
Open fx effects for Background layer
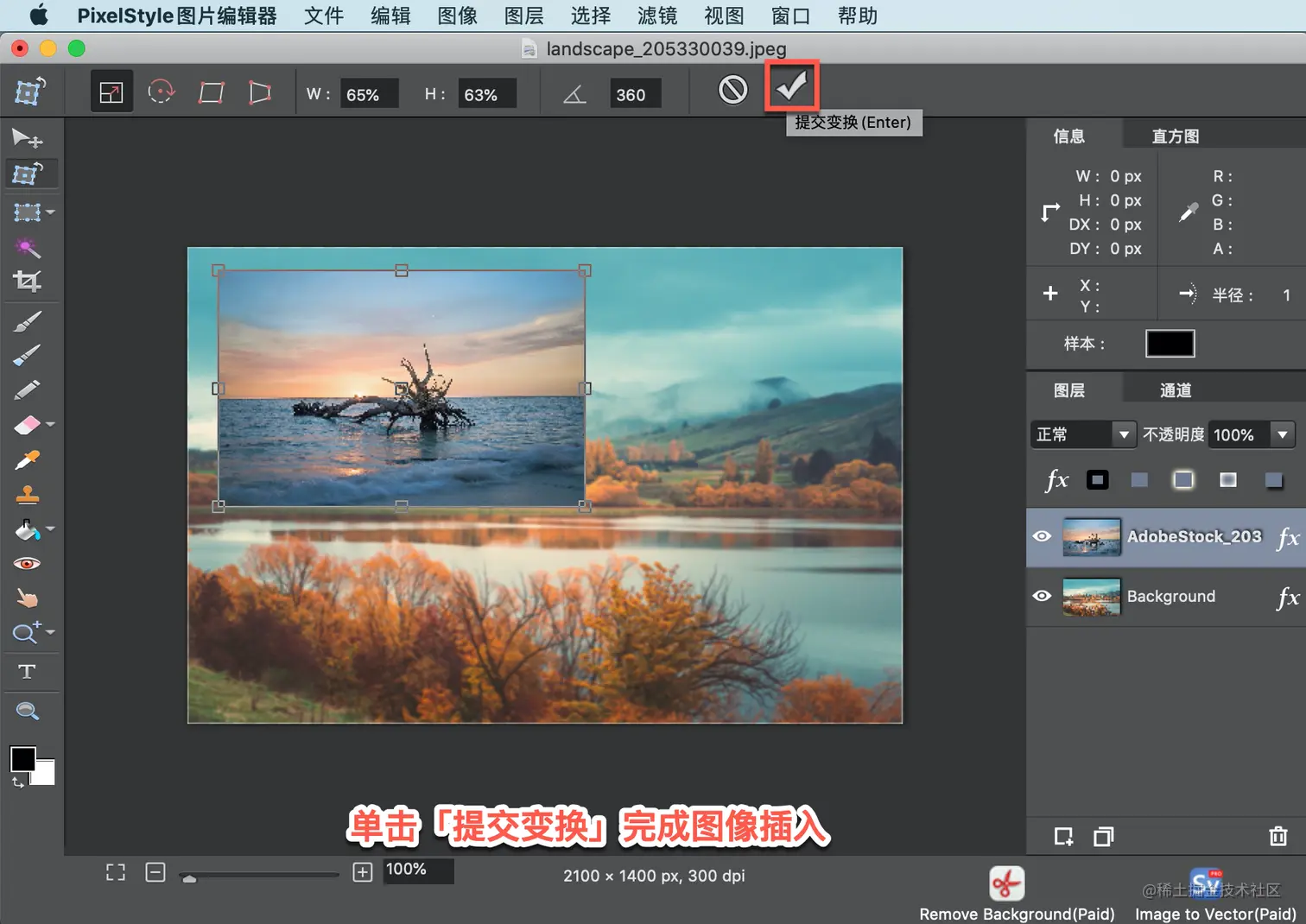pos(1288,597)
